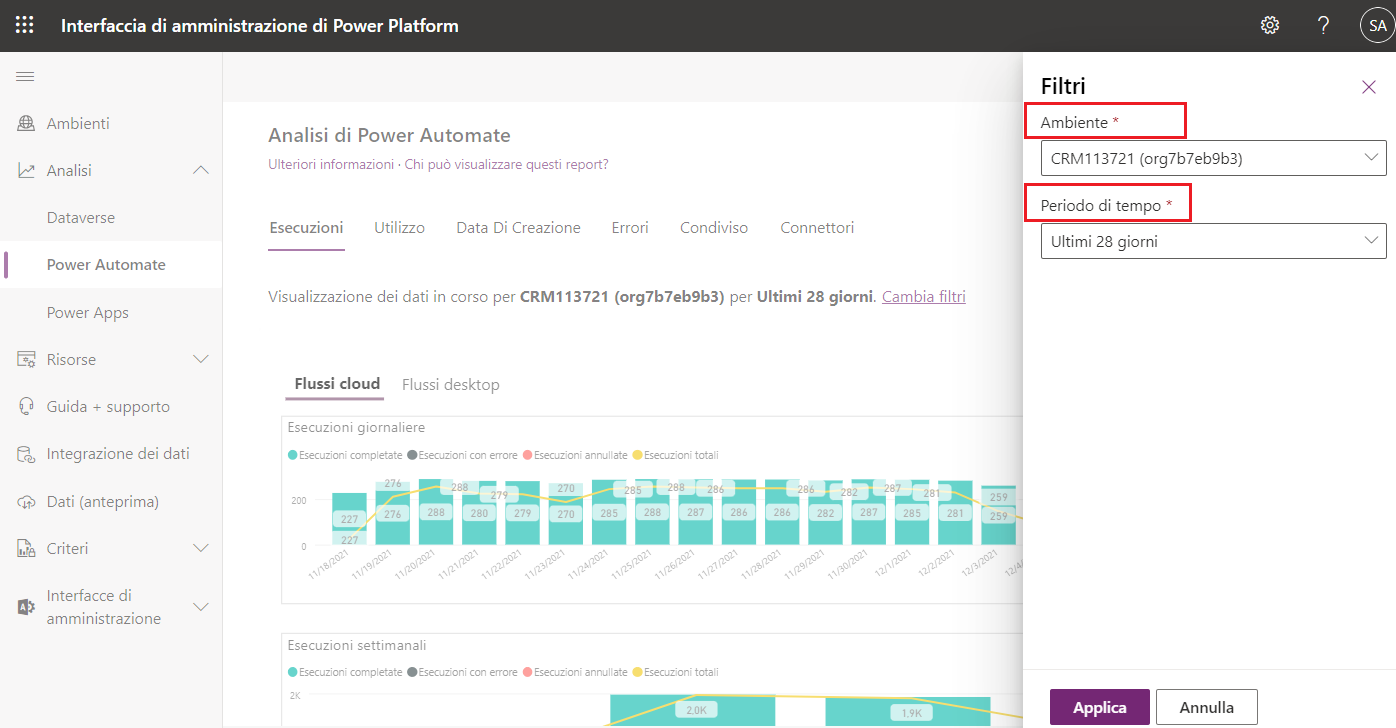This screenshot has width=1396, height=728.
Task: Switch to the Esecuzioni tab
Action: tap(306, 228)
